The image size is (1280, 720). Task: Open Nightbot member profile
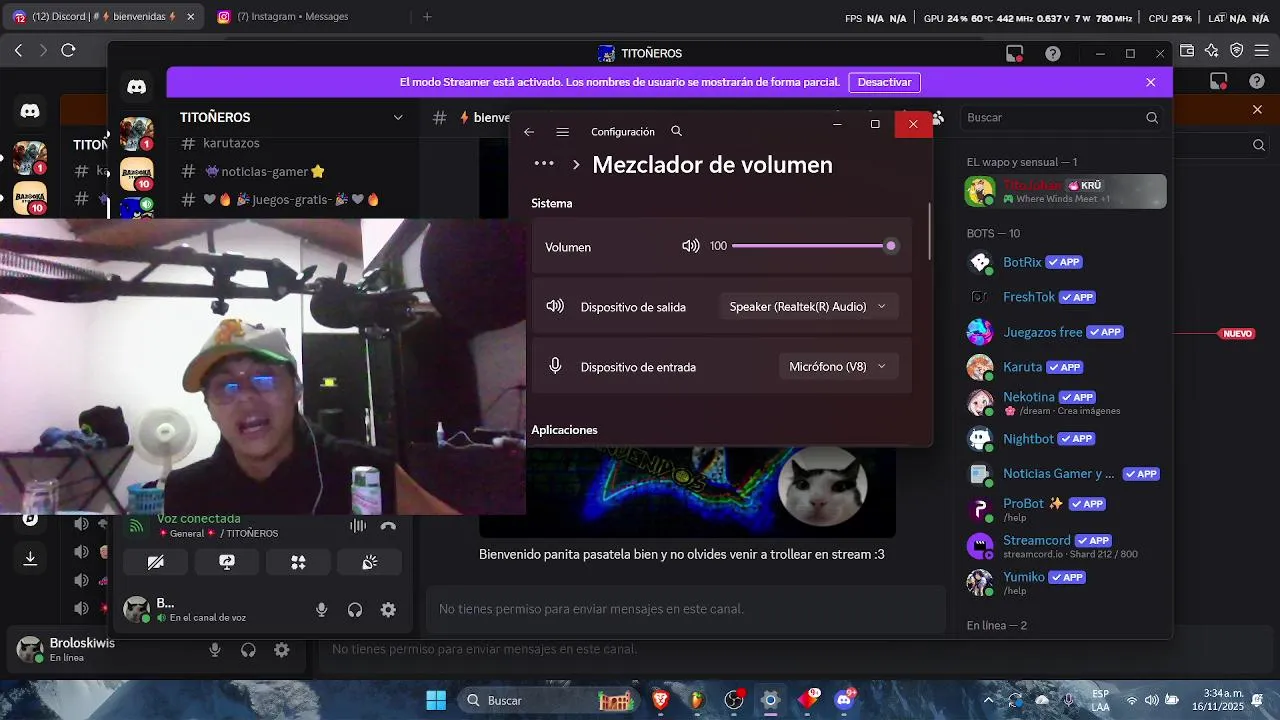(x=1065, y=438)
